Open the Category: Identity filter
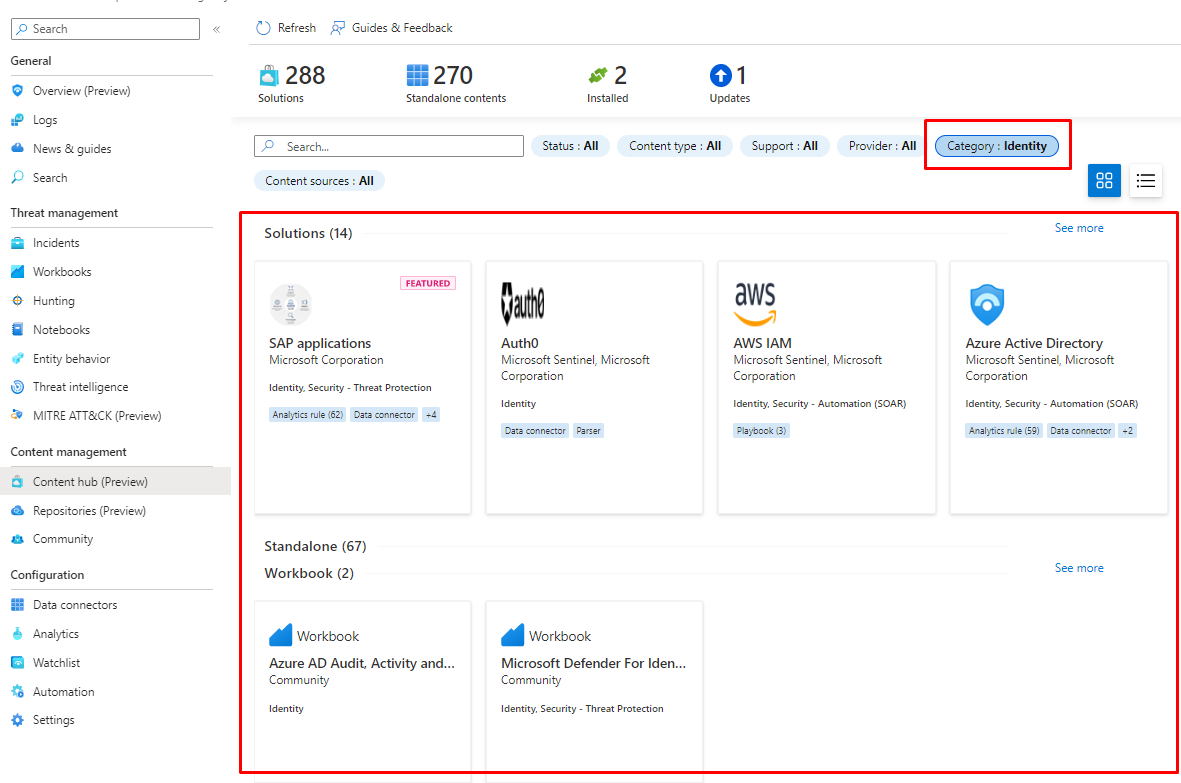This screenshot has height=783, width=1181. coord(996,146)
